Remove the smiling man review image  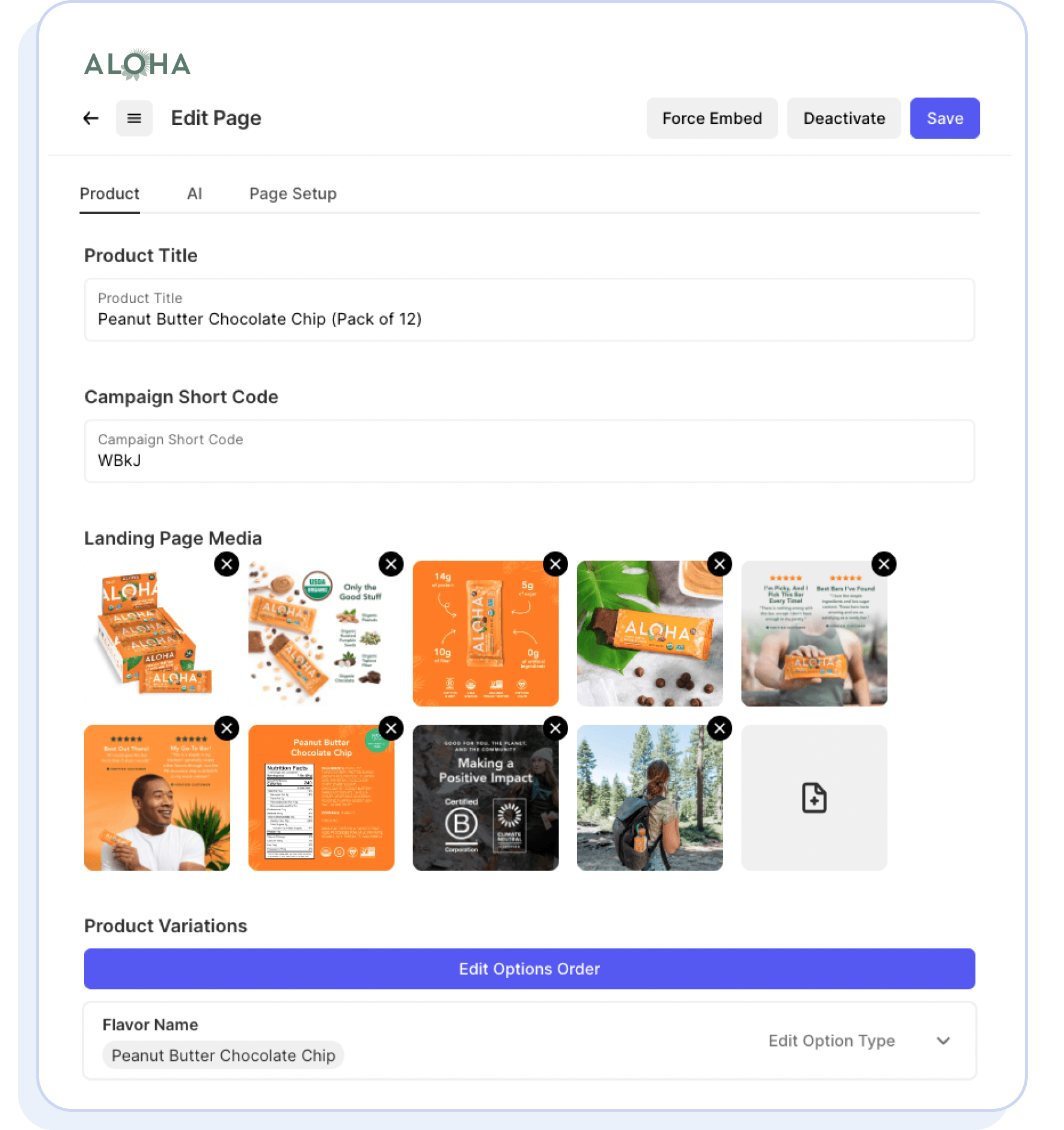tap(227, 728)
